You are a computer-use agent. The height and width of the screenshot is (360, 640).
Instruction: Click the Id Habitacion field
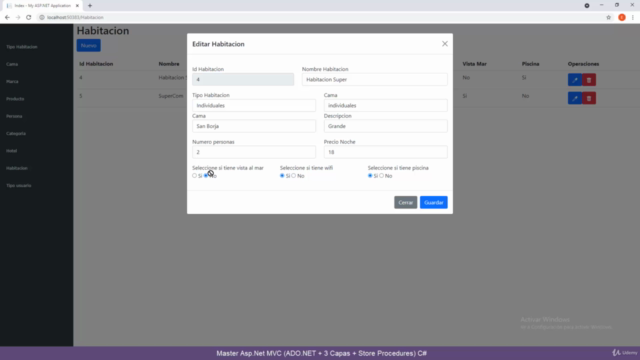[x=243, y=80]
